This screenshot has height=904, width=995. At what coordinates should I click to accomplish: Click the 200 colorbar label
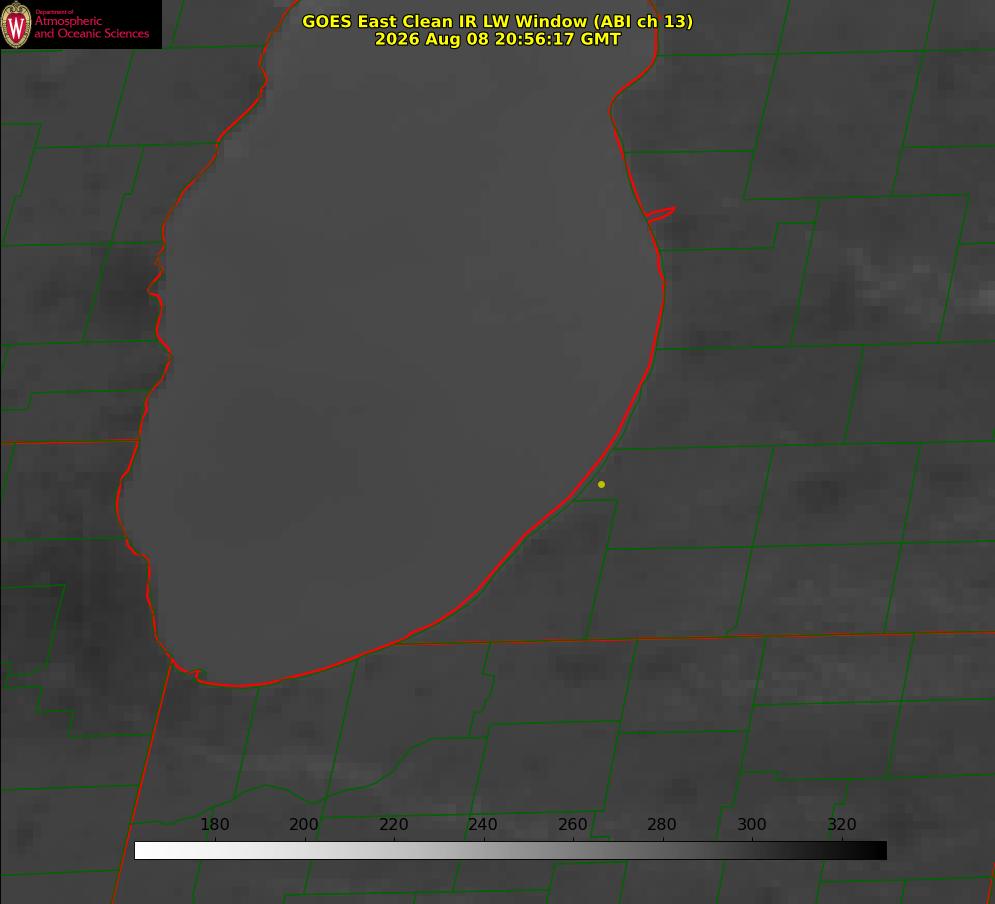(x=304, y=825)
